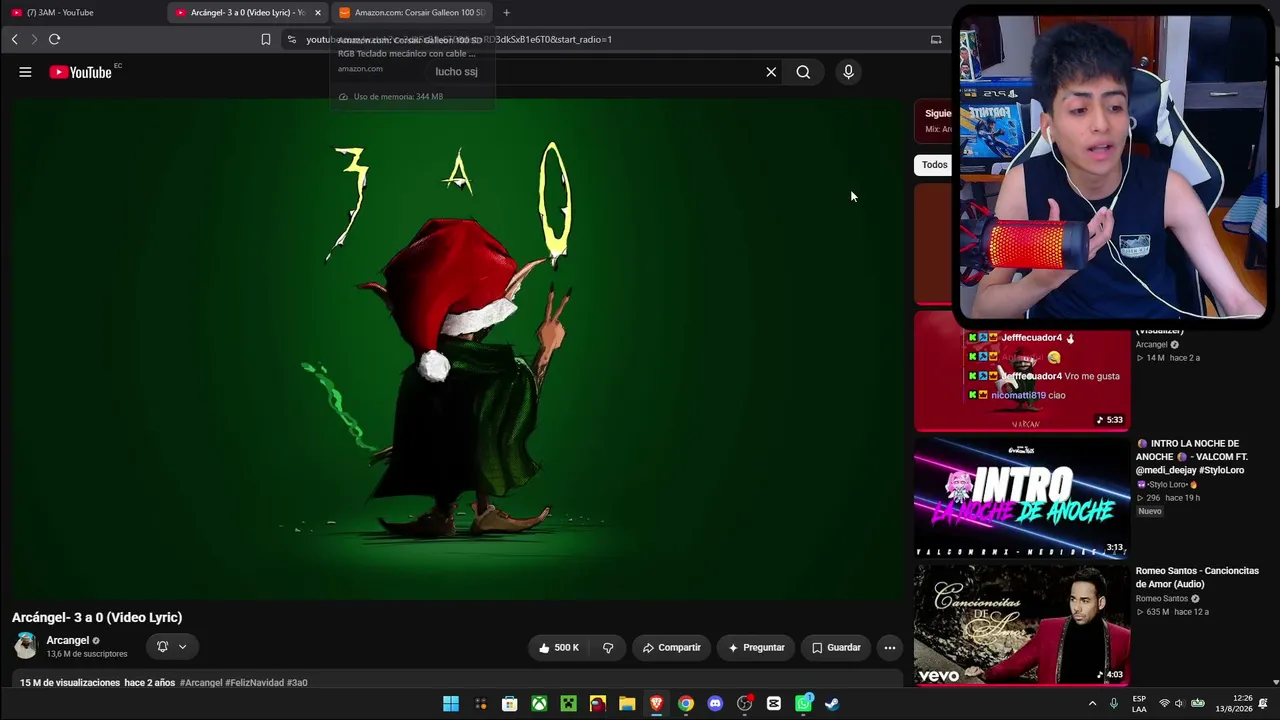Open Romeo Santos - Cancioncitas de Amor title
1280x720 pixels.
(x=1197, y=577)
